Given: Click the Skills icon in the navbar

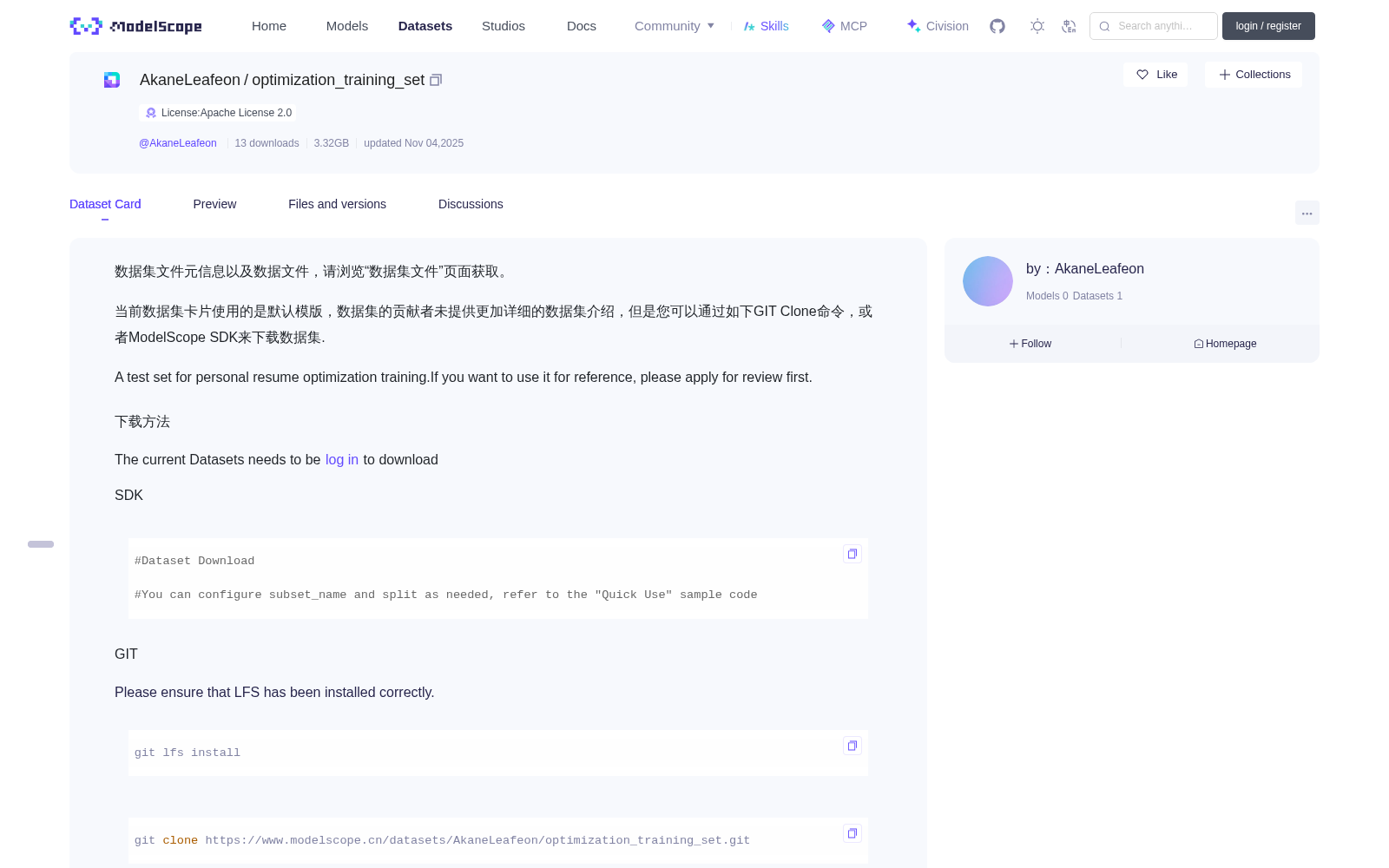Looking at the screenshot, I should (x=749, y=26).
